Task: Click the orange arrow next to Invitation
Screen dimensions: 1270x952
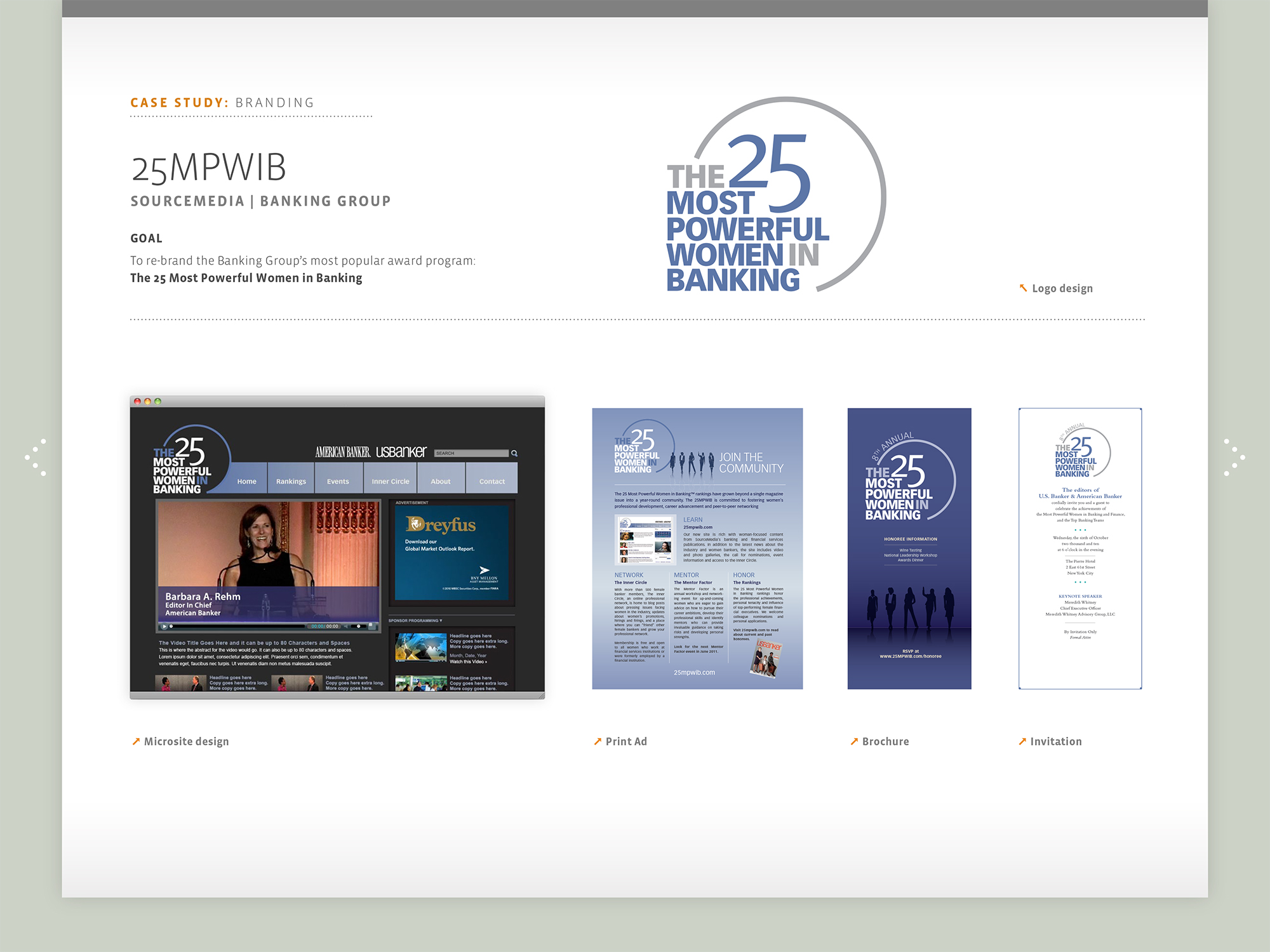Action: (1022, 741)
